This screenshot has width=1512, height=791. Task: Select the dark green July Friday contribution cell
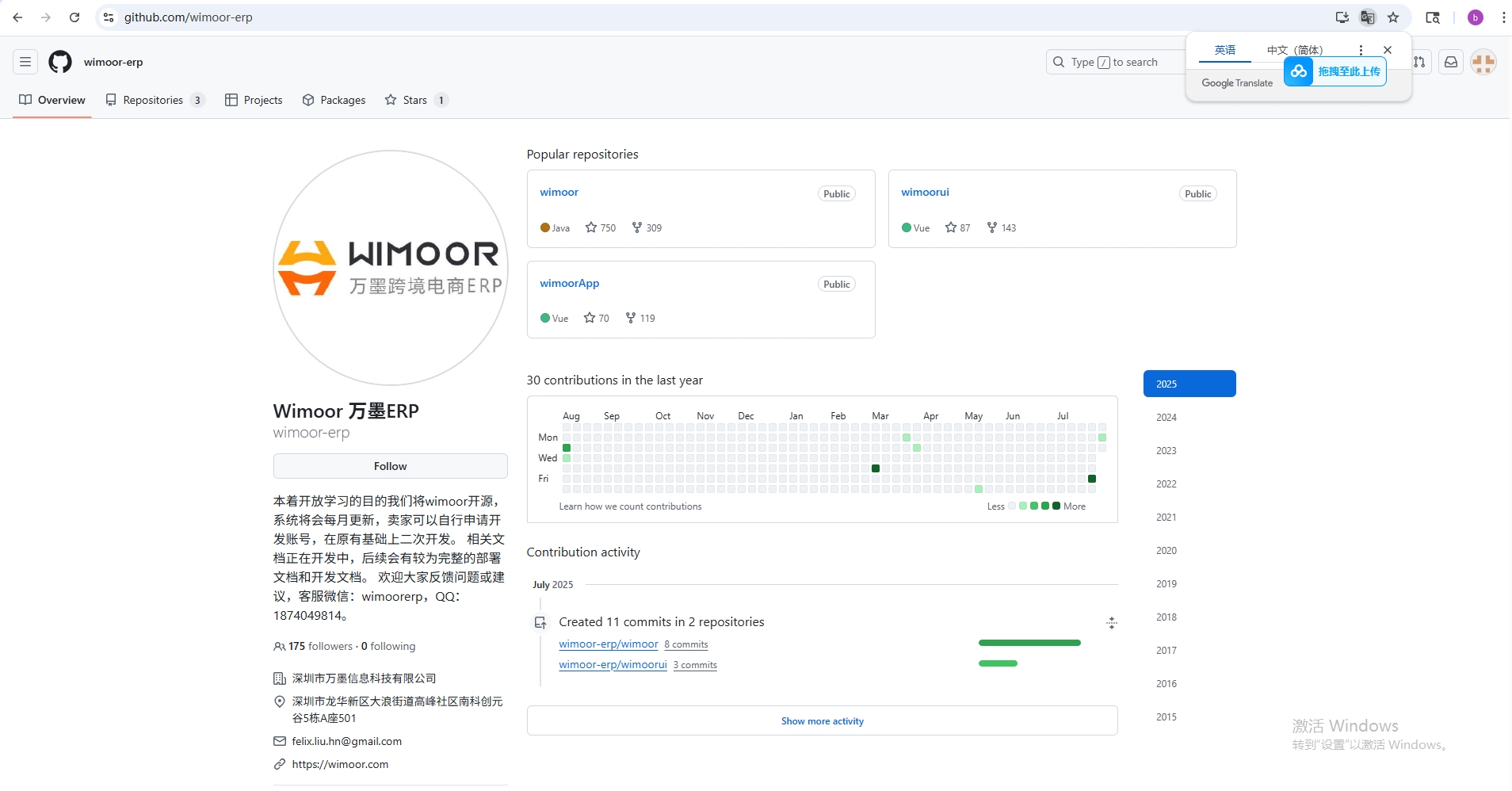coord(1092,479)
